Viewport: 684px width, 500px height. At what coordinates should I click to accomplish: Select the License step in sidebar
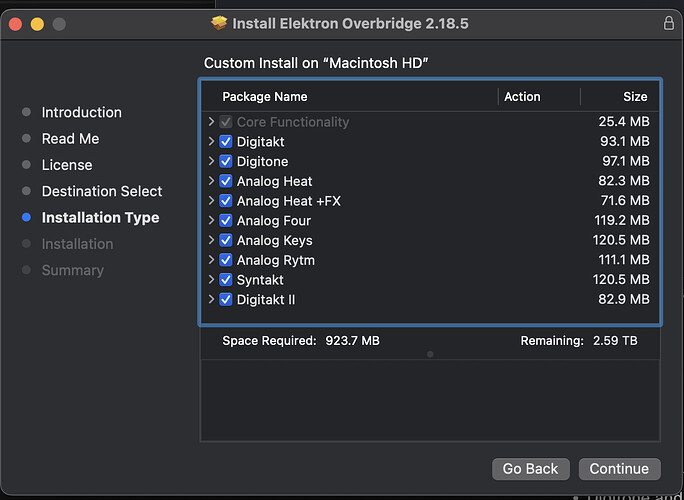[67, 165]
